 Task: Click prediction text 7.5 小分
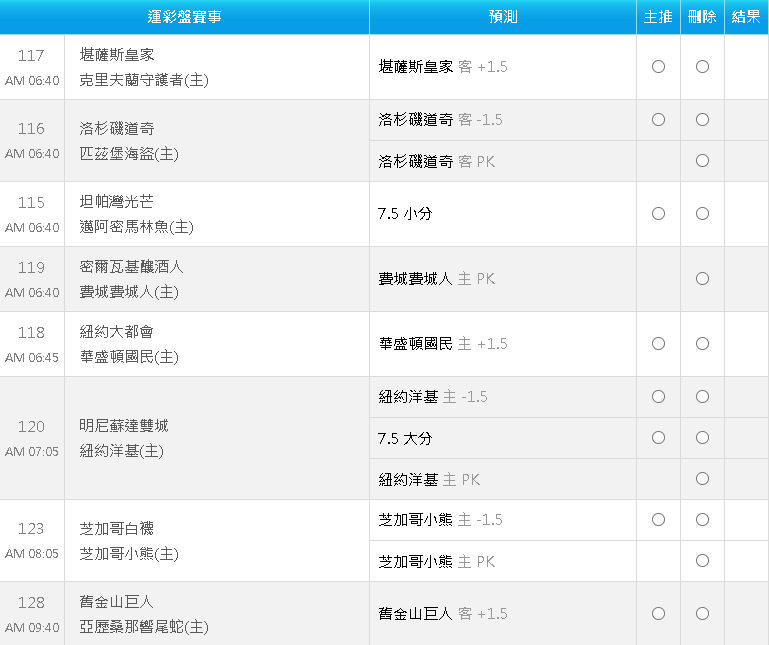coord(405,213)
